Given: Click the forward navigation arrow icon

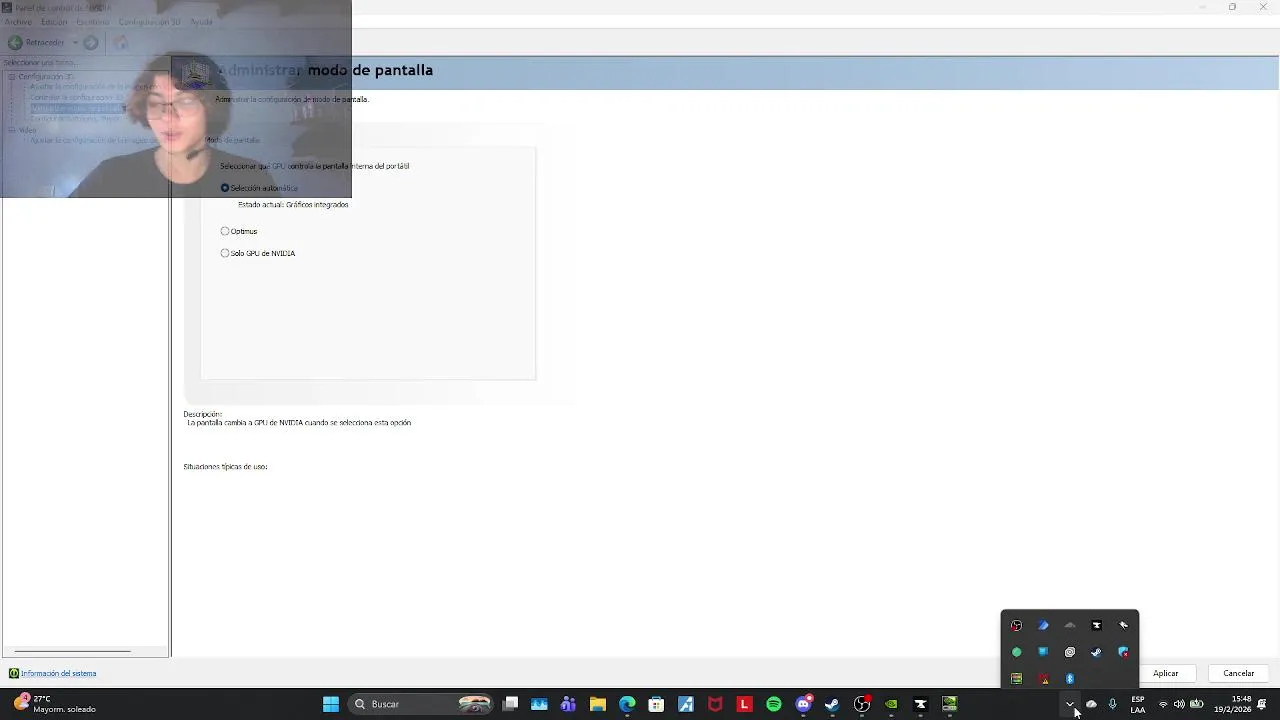Looking at the screenshot, I should tap(91, 42).
